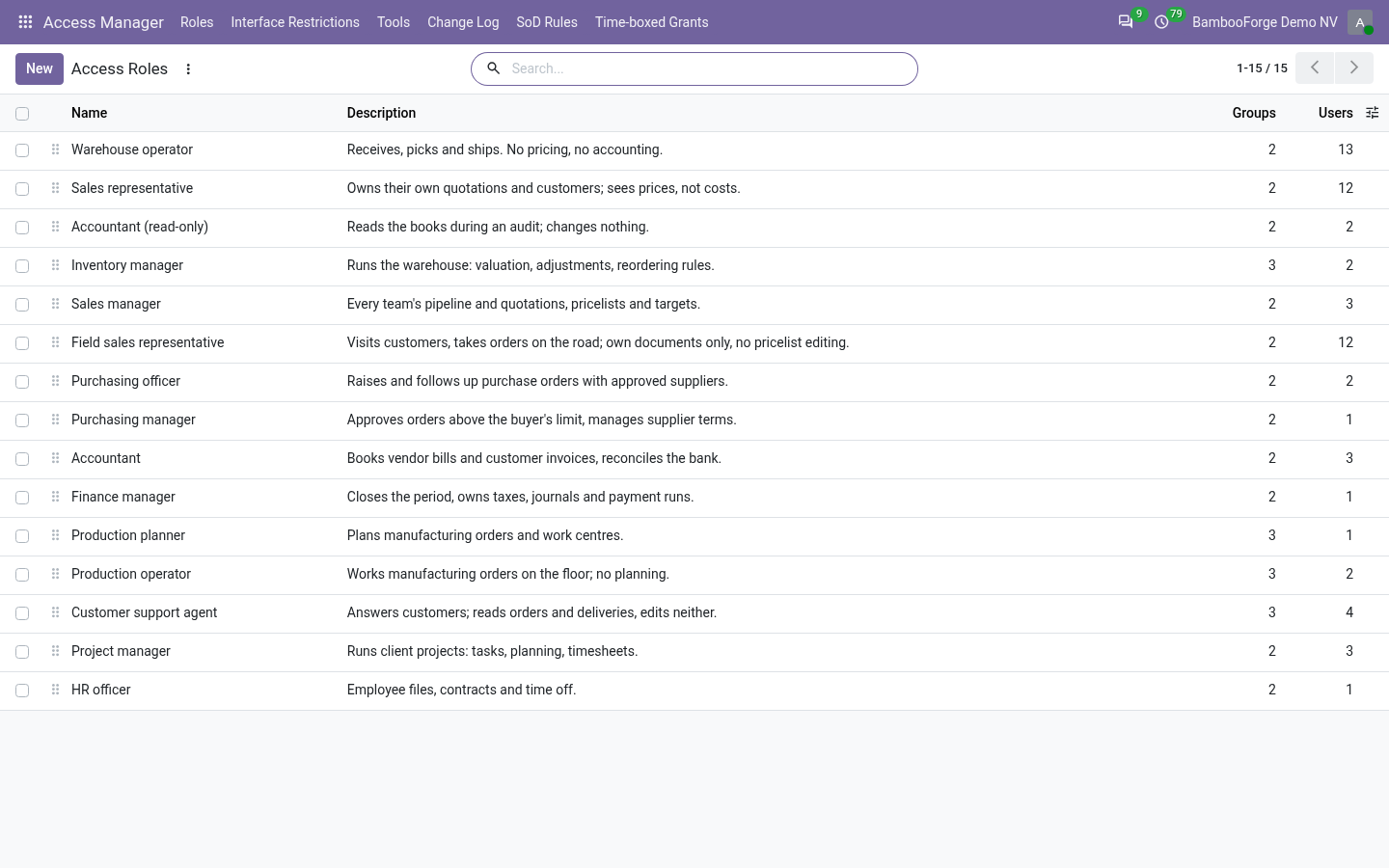Screen dimensions: 1389x868
Task: Focus the Search input field
Action: [709, 68]
